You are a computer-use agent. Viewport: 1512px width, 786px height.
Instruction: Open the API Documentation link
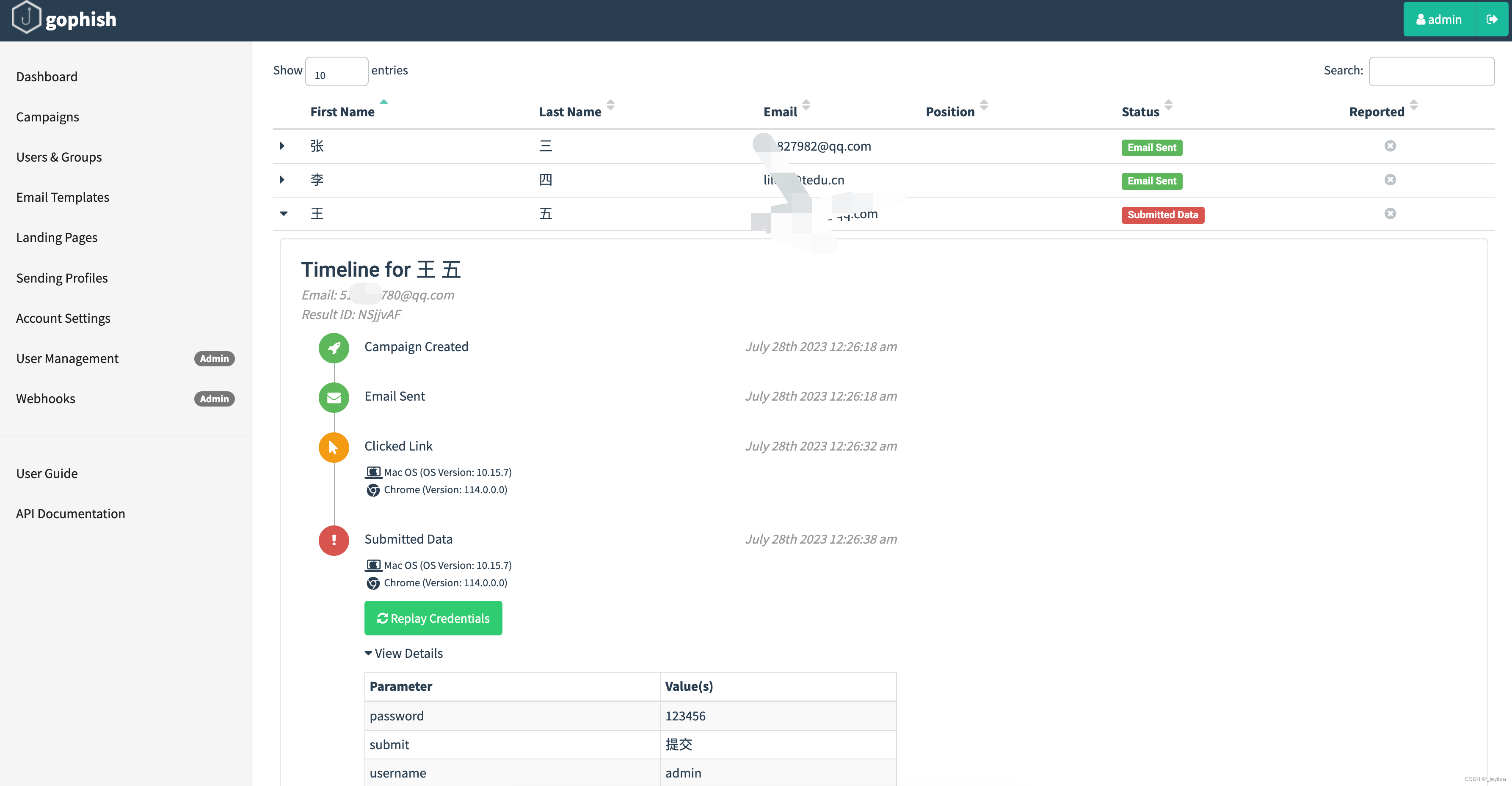pos(70,514)
